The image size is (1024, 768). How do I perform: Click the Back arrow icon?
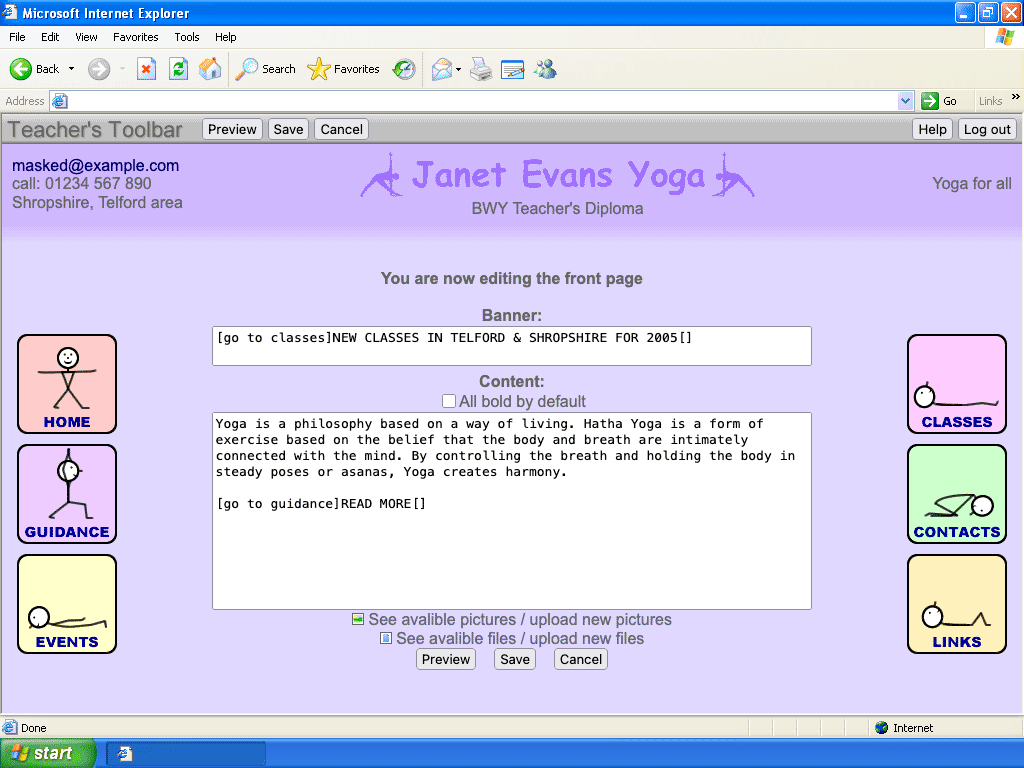point(21,69)
